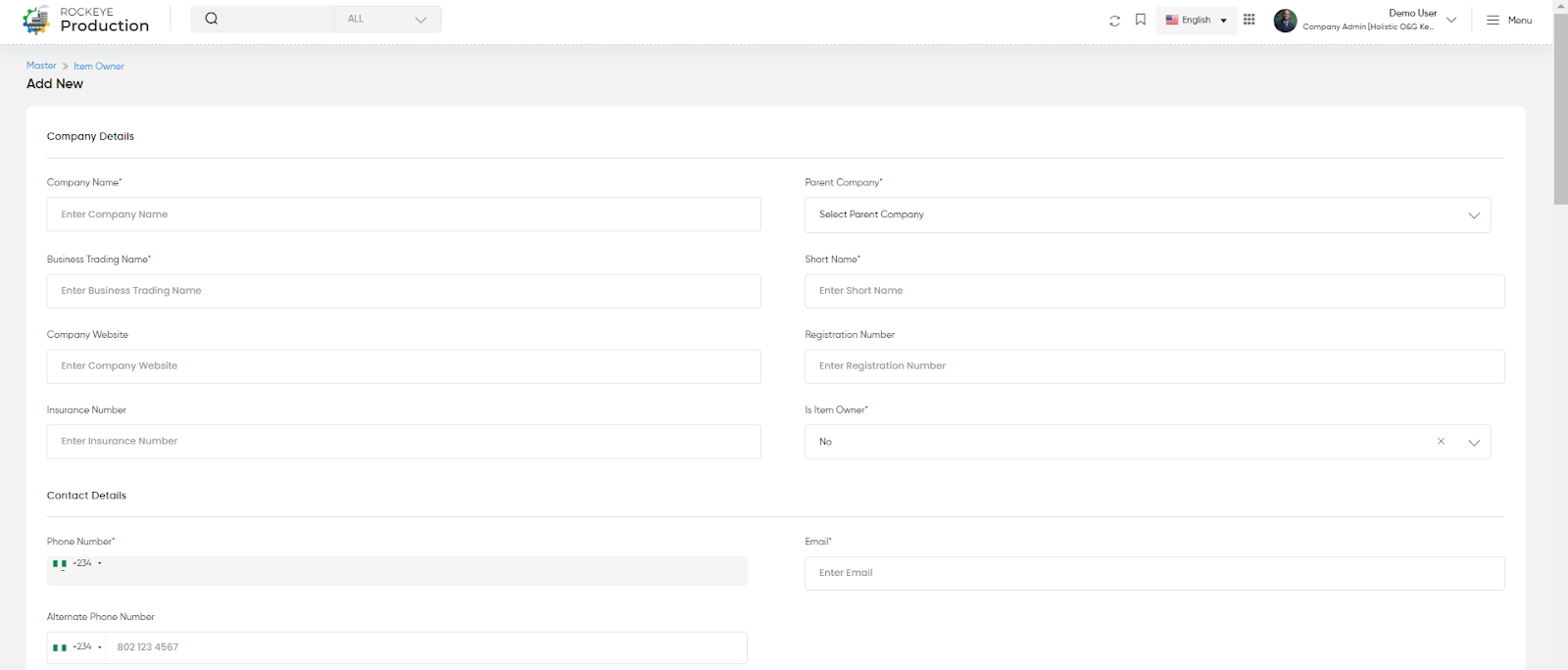The image size is (1568, 670).
Task: Focus the Enter Company Name field
Action: click(x=404, y=215)
